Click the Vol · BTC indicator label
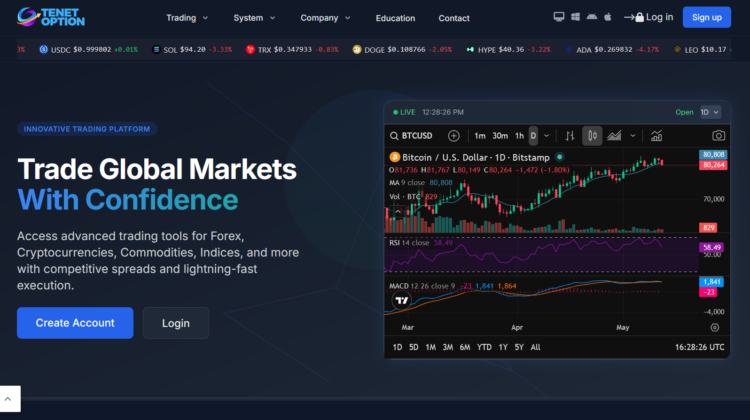 pyautogui.click(x=405, y=197)
